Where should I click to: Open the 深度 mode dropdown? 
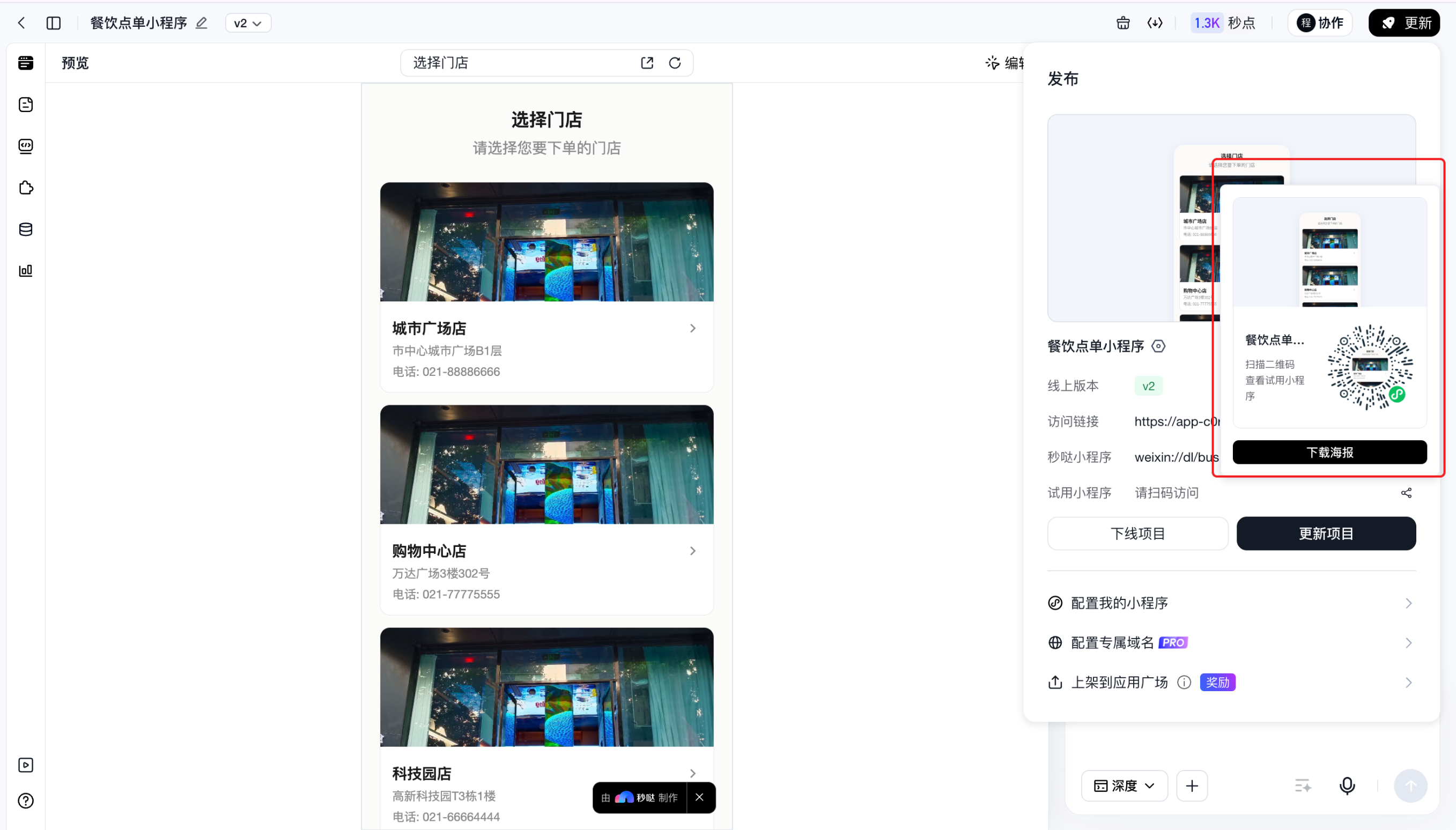[1124, 786]
